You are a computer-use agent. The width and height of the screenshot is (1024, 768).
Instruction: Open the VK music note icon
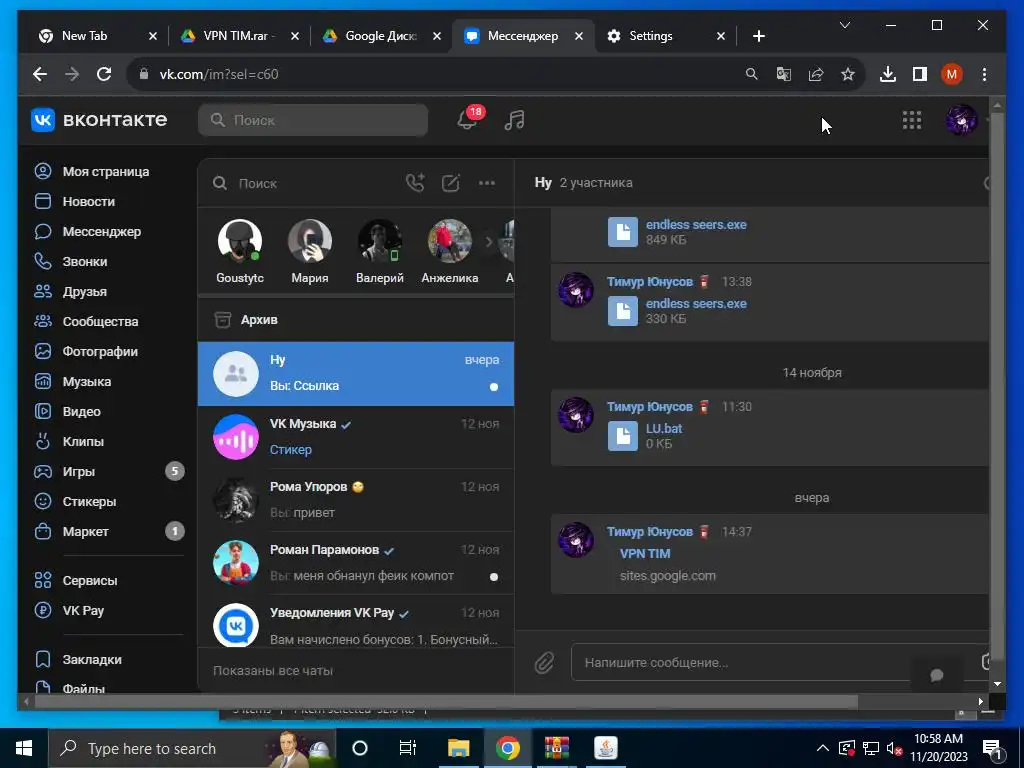coord(515,120)
